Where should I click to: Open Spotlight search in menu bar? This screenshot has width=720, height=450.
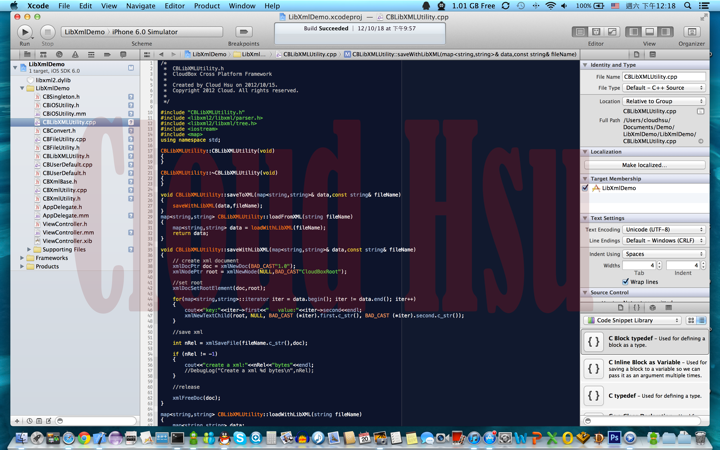(687, 6)
